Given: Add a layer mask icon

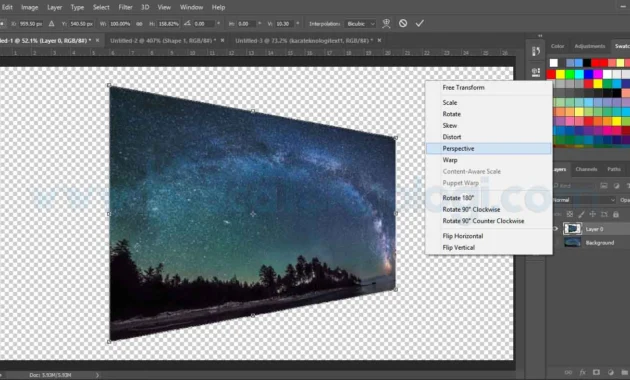Looking at the screenshot, I should pos(596,372).
